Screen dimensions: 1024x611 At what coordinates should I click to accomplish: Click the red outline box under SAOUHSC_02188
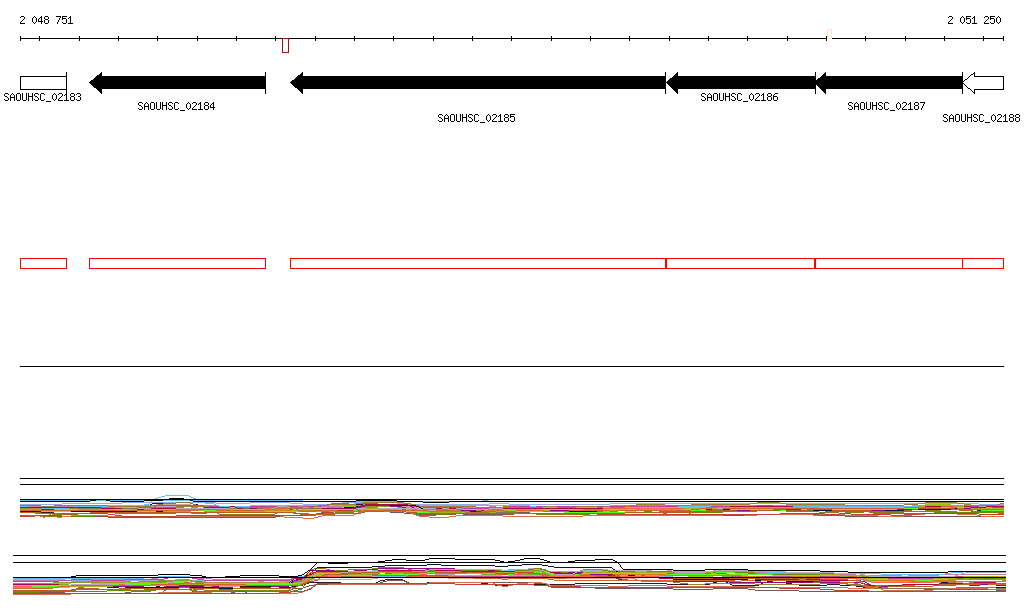tap(983, 264)
